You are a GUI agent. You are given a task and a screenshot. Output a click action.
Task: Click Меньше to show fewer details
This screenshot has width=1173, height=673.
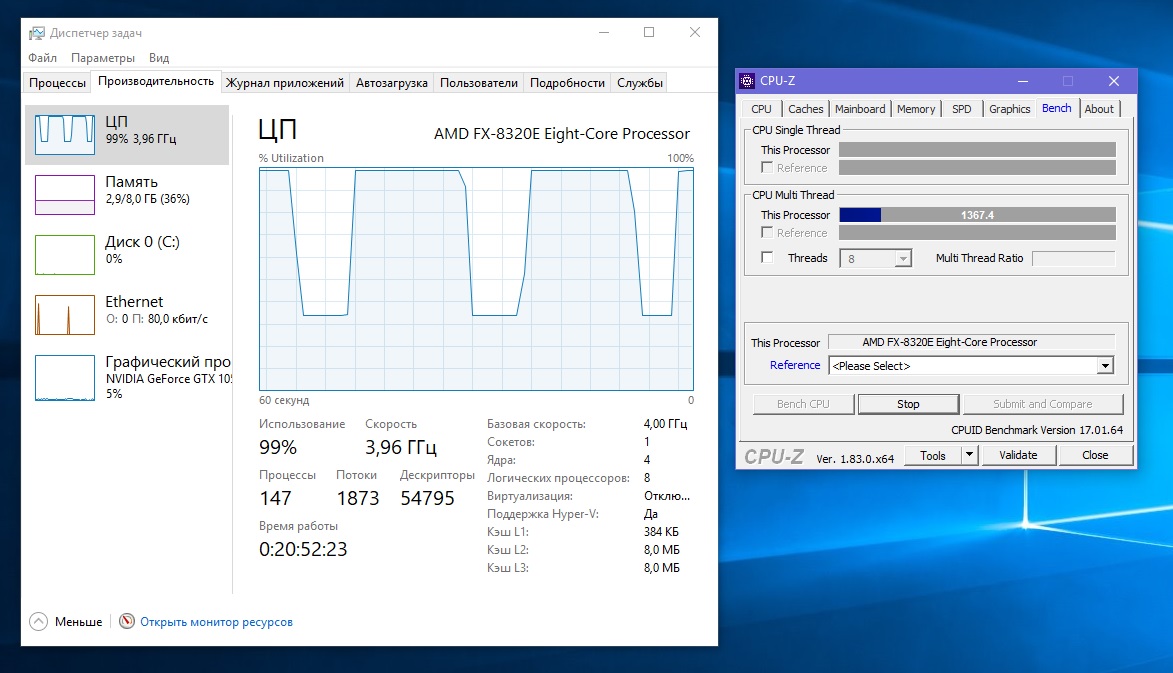pos(79,621)
